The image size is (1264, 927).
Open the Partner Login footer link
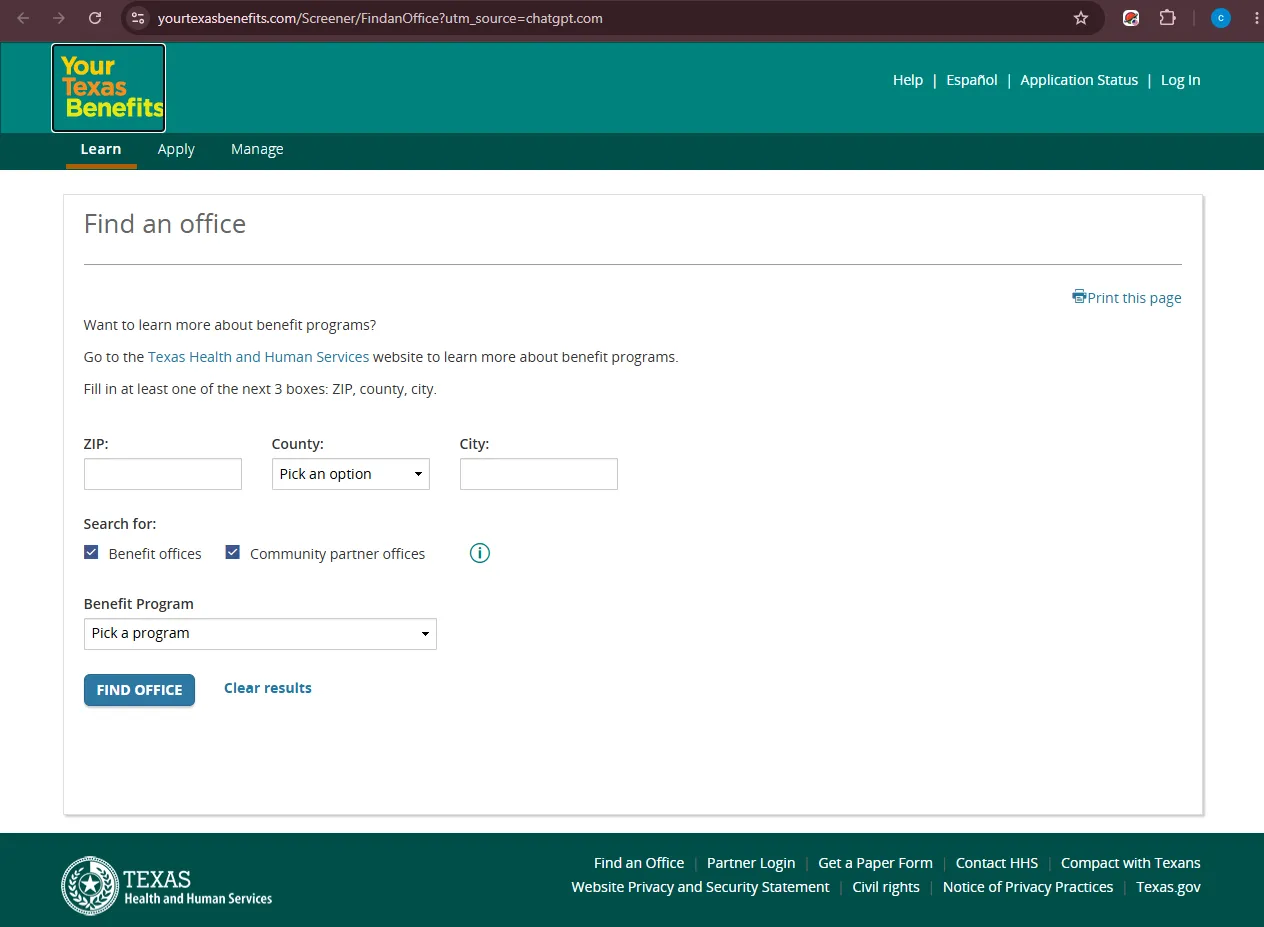pyautogui.click(x=751, y=863)
